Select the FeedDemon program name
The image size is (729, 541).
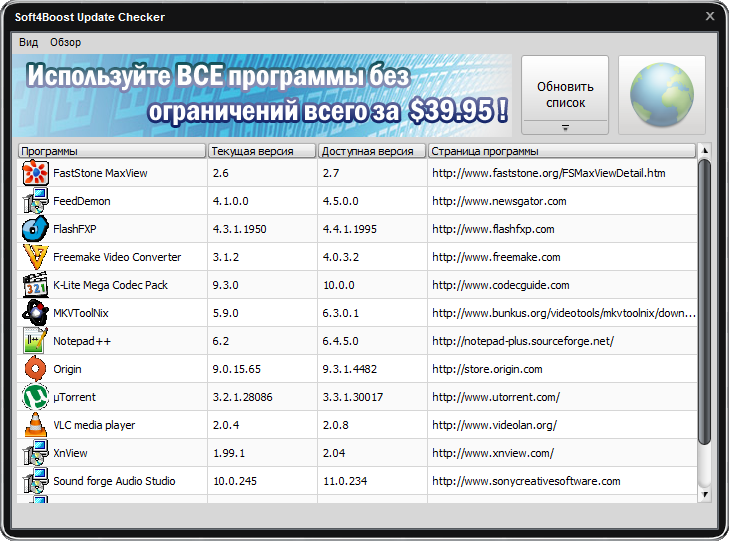coord(82,201)
